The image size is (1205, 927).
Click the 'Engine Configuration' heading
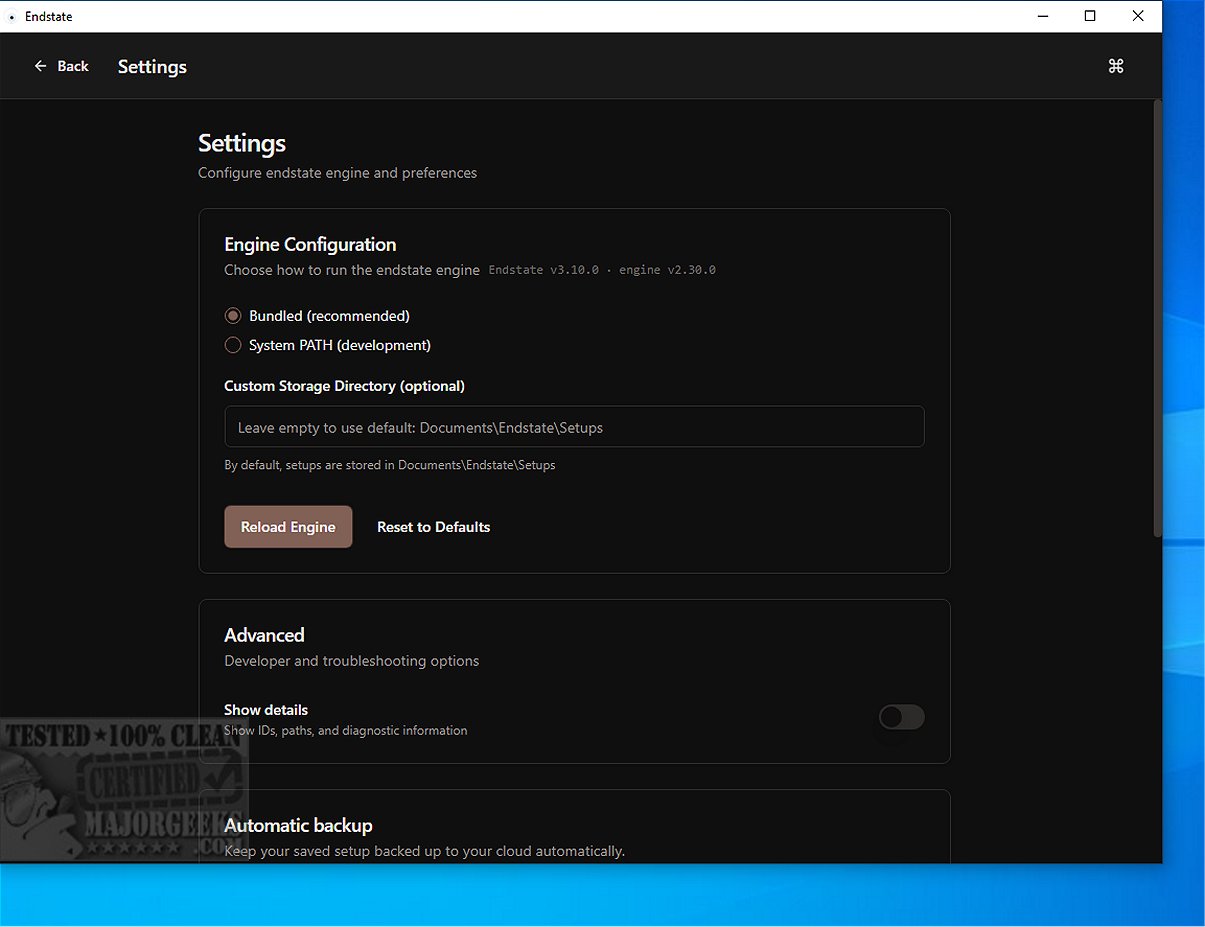(310, 244)
